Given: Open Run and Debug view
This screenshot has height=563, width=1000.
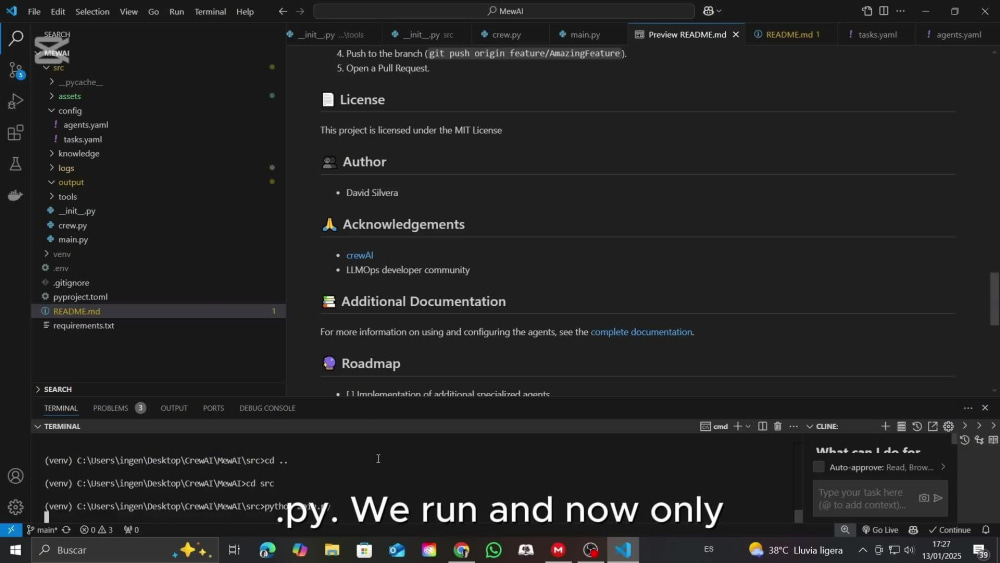Looking at the screenshot, I should point(16,101).
